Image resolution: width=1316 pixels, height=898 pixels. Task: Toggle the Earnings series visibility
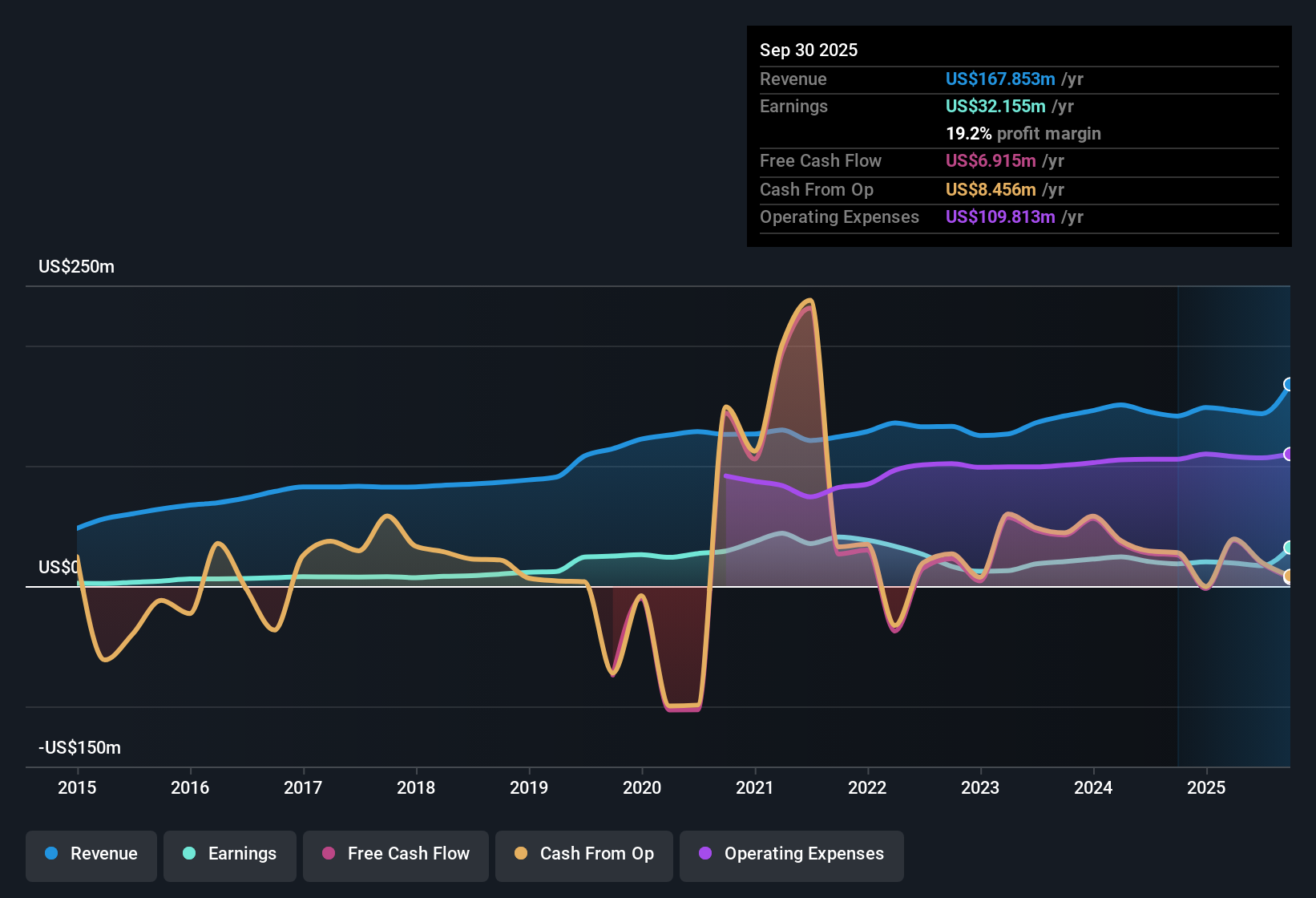(x=230, y=854)
